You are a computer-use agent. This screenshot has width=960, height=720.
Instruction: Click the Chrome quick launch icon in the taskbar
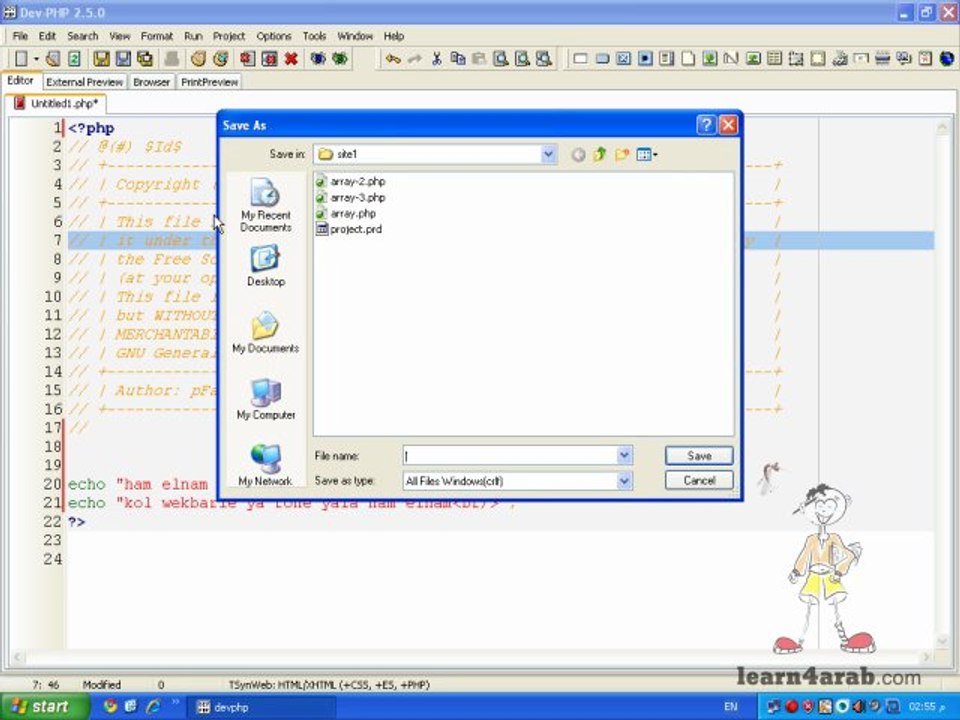tap(110, 707)
